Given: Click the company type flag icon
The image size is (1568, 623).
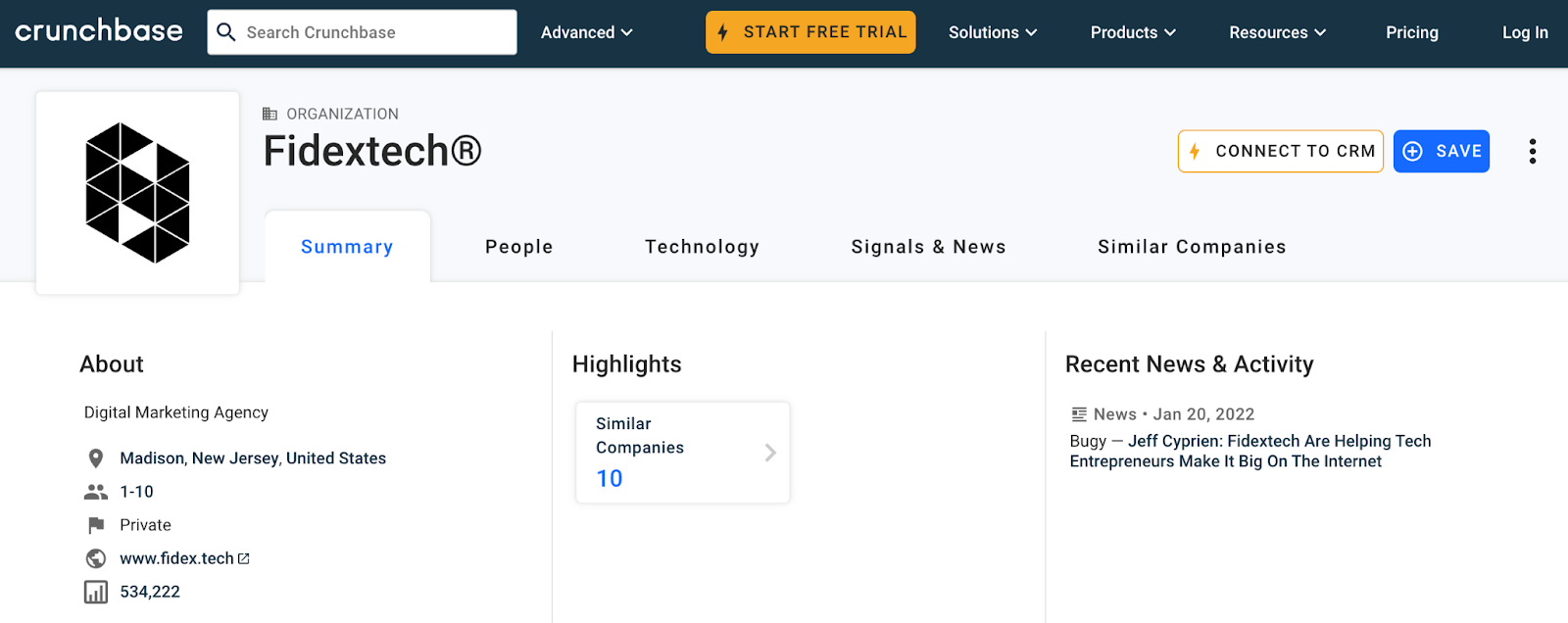Looking at the screenshot, I should tap(96, 525).
